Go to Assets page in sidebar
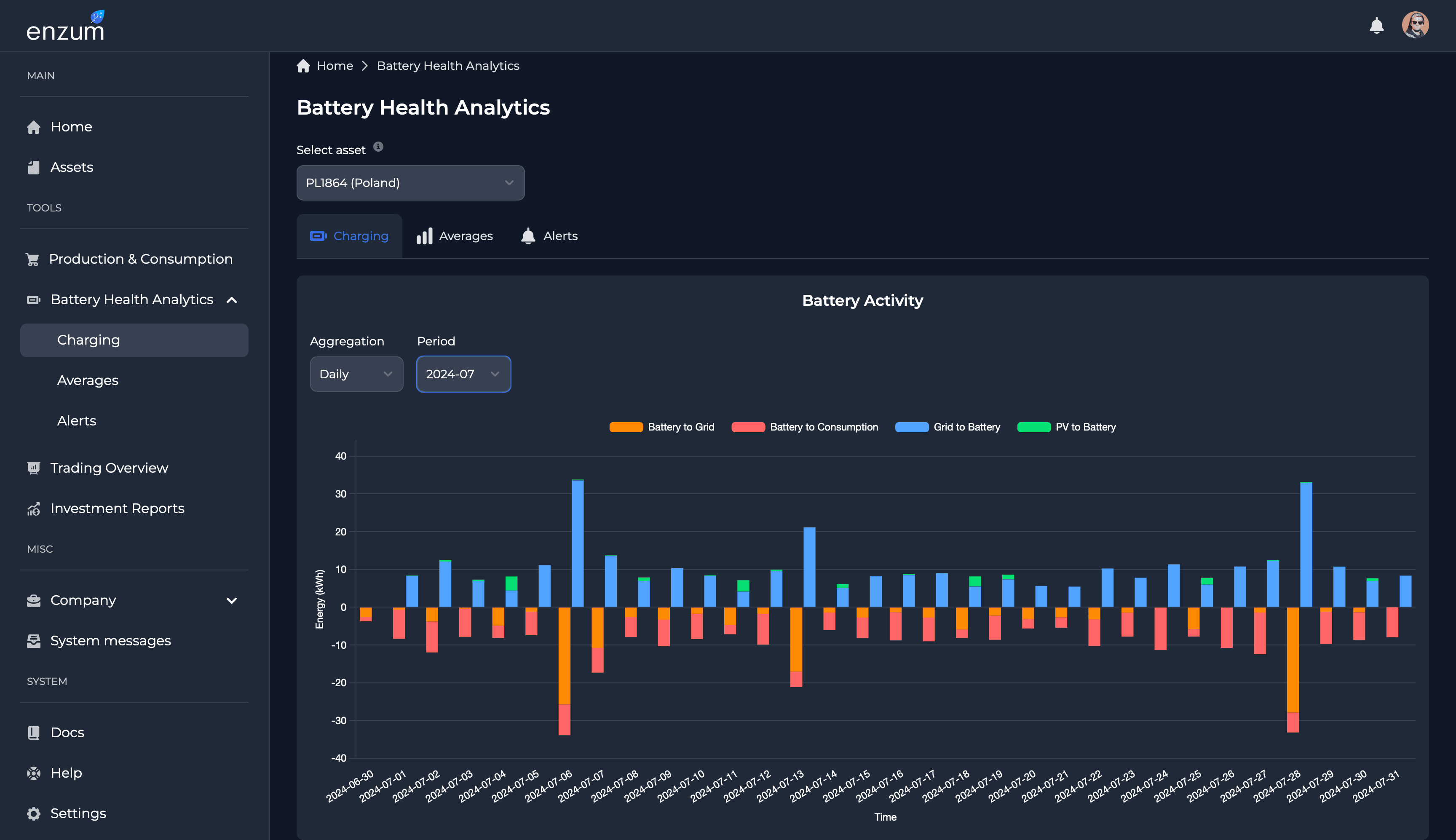The image size is (1456, 840). coord(72,167)
